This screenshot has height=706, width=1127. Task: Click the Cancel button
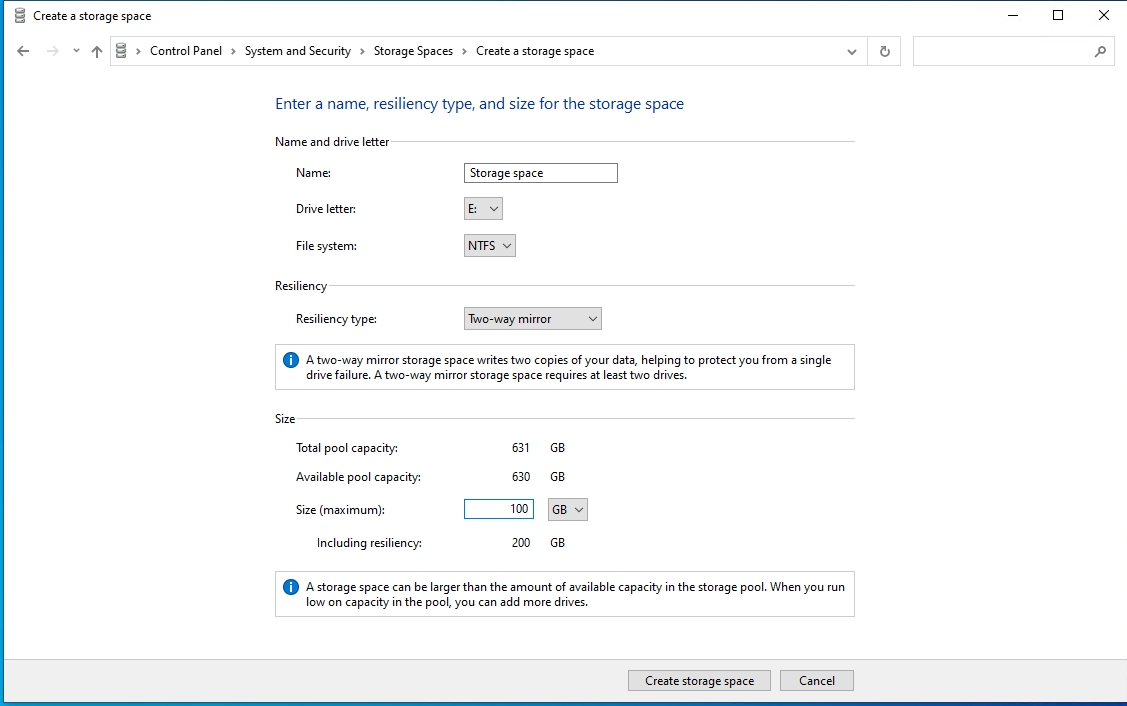[x=816, y=680]
